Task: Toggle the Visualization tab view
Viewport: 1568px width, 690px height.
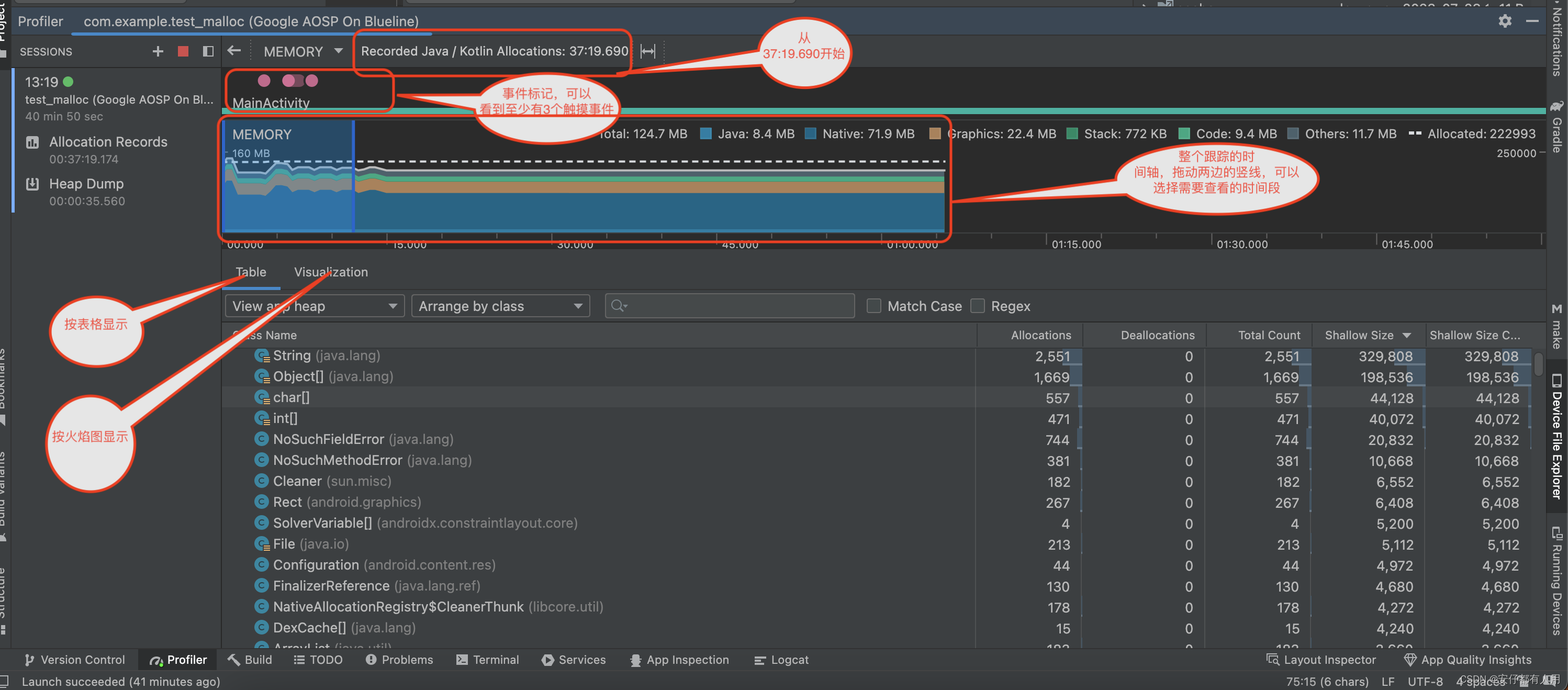Action: coord(330,271)
